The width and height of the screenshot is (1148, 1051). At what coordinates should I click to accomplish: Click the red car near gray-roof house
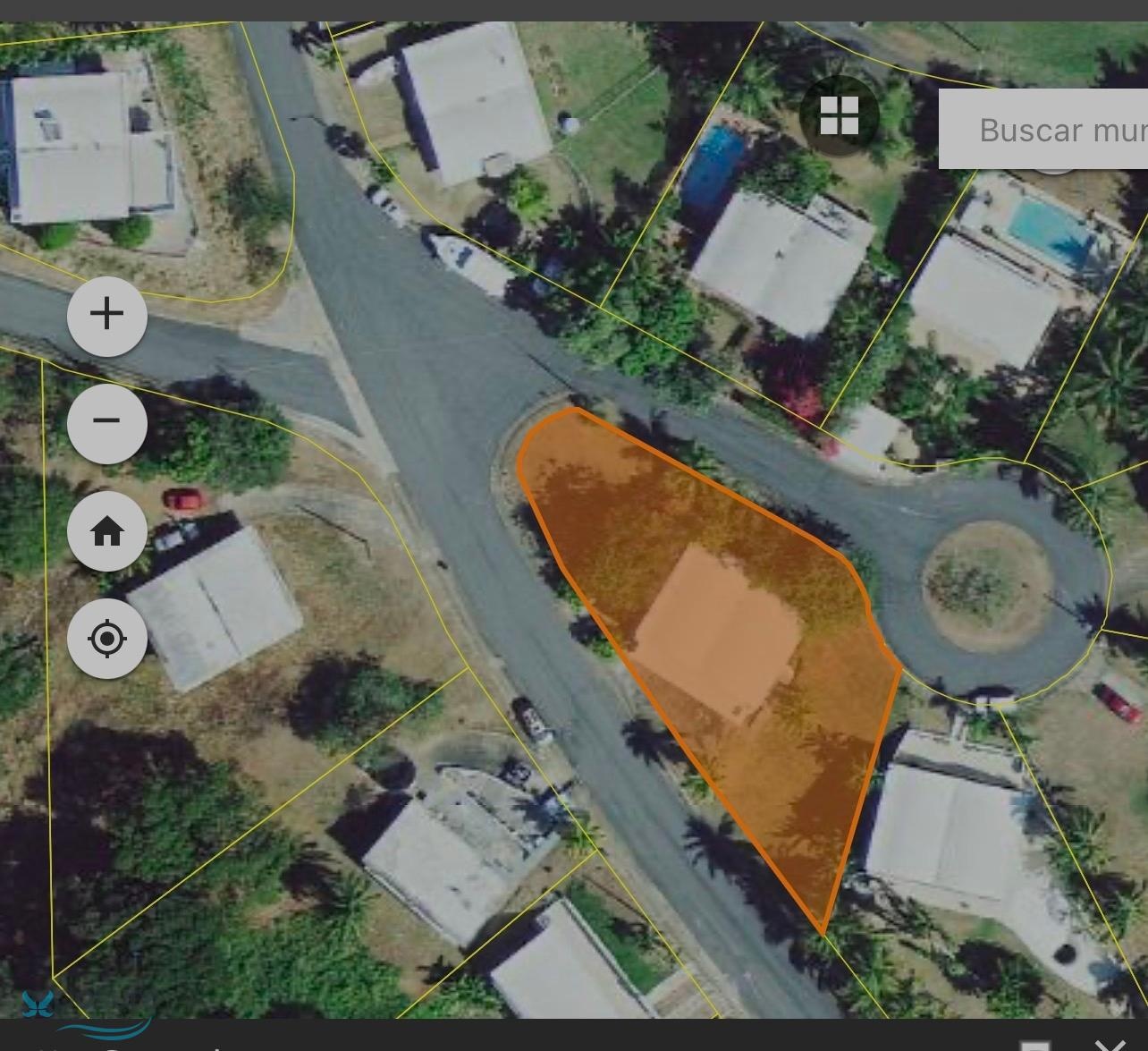click(183, 499)
